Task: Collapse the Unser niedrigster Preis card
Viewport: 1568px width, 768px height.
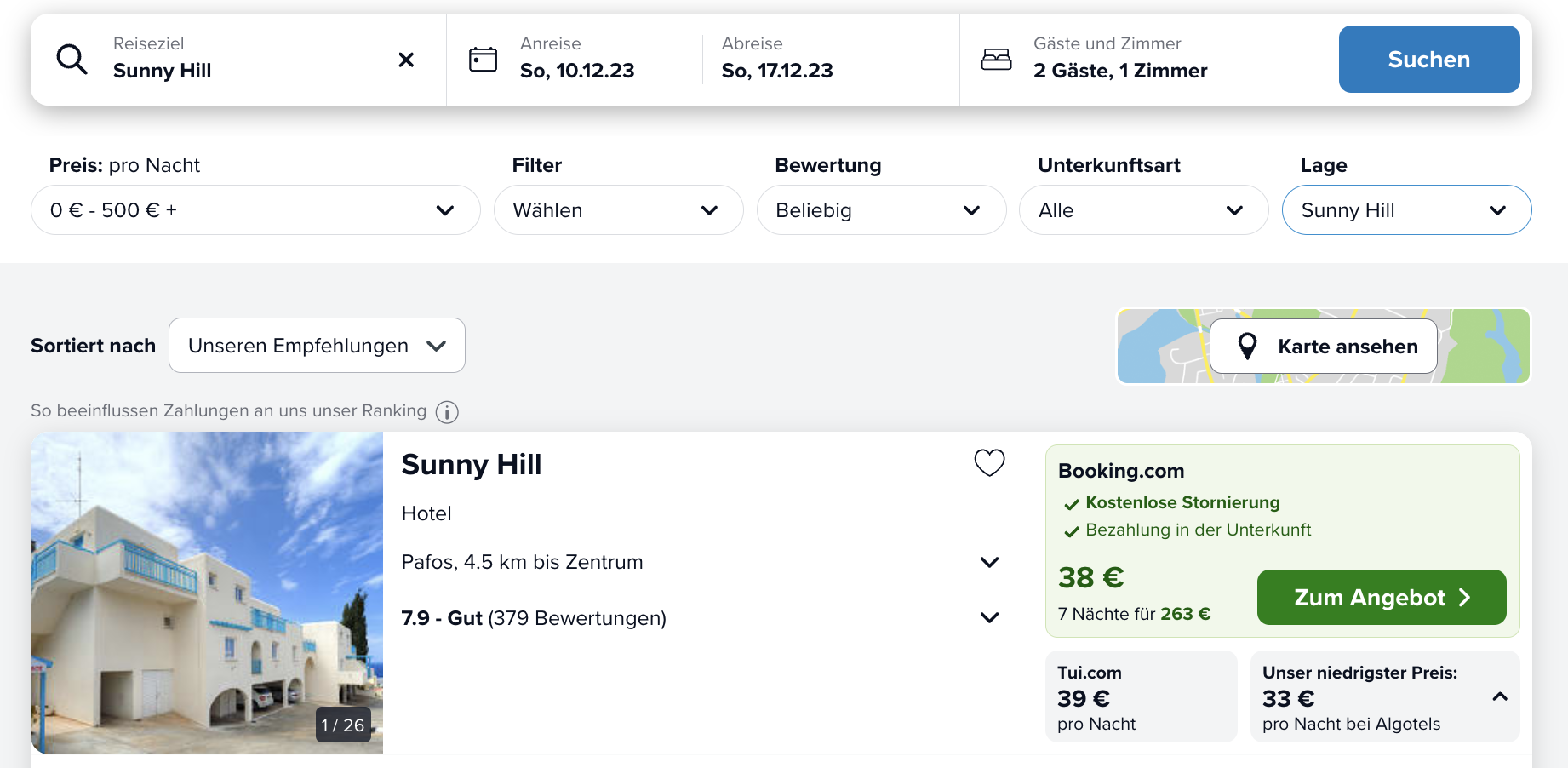Action: (1499, 696)
